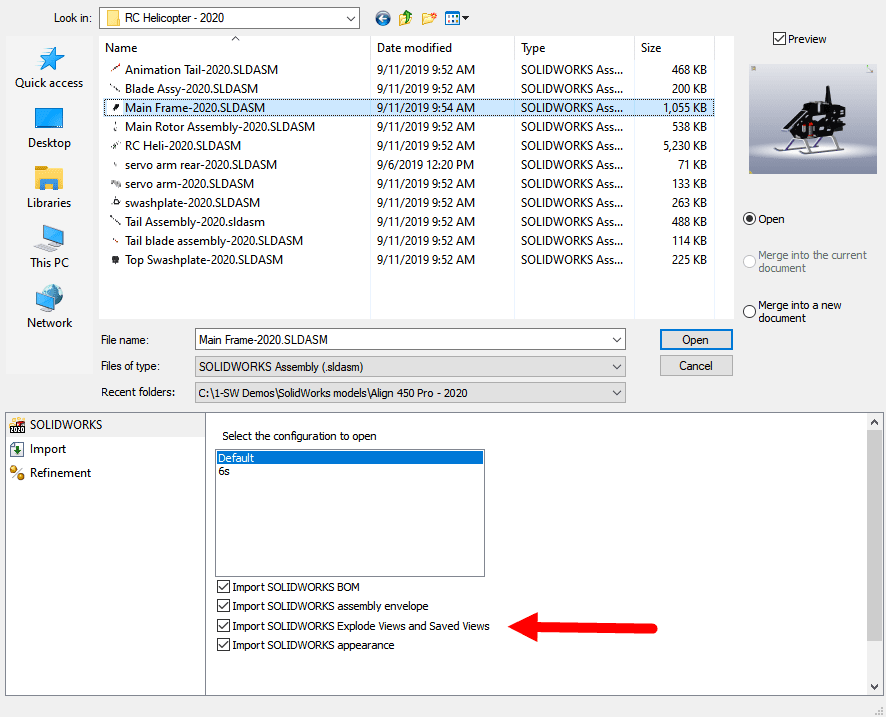Go to the Desktop location
The image size is (886, 717).
click(x=49, y=128)
